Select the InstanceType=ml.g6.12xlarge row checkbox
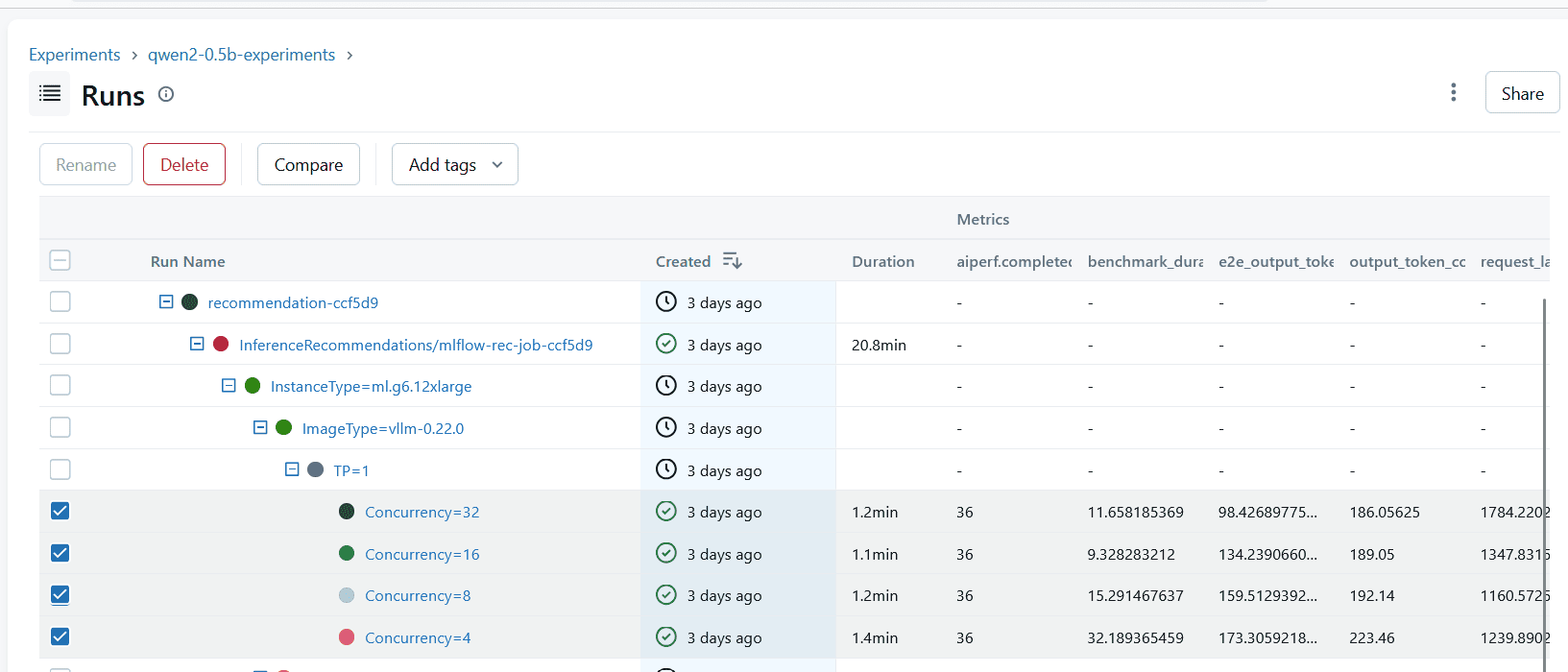1568x672 pixels. coord(60,385)
